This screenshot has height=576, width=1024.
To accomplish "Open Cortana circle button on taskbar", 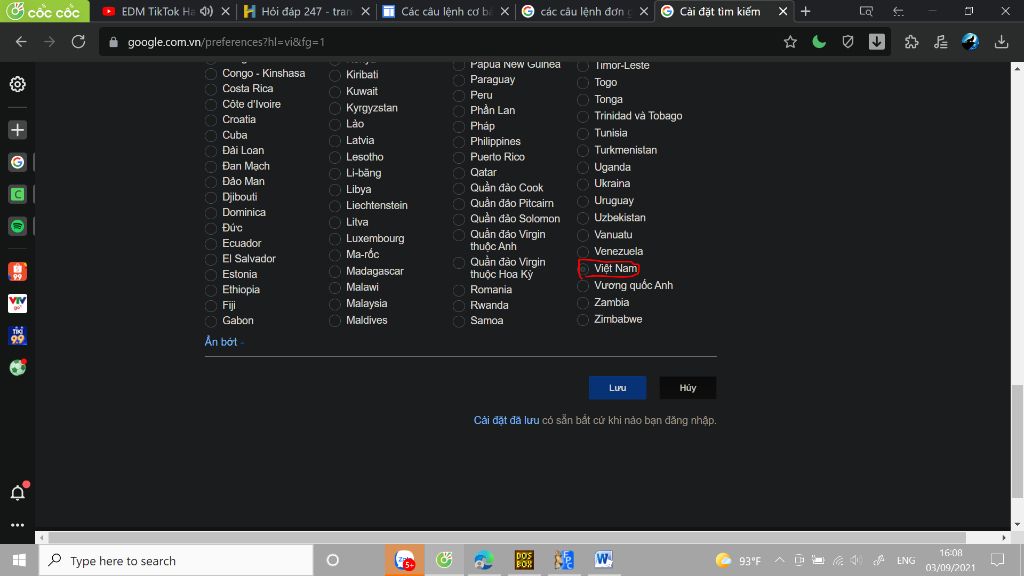I will (x=332, y=560).
